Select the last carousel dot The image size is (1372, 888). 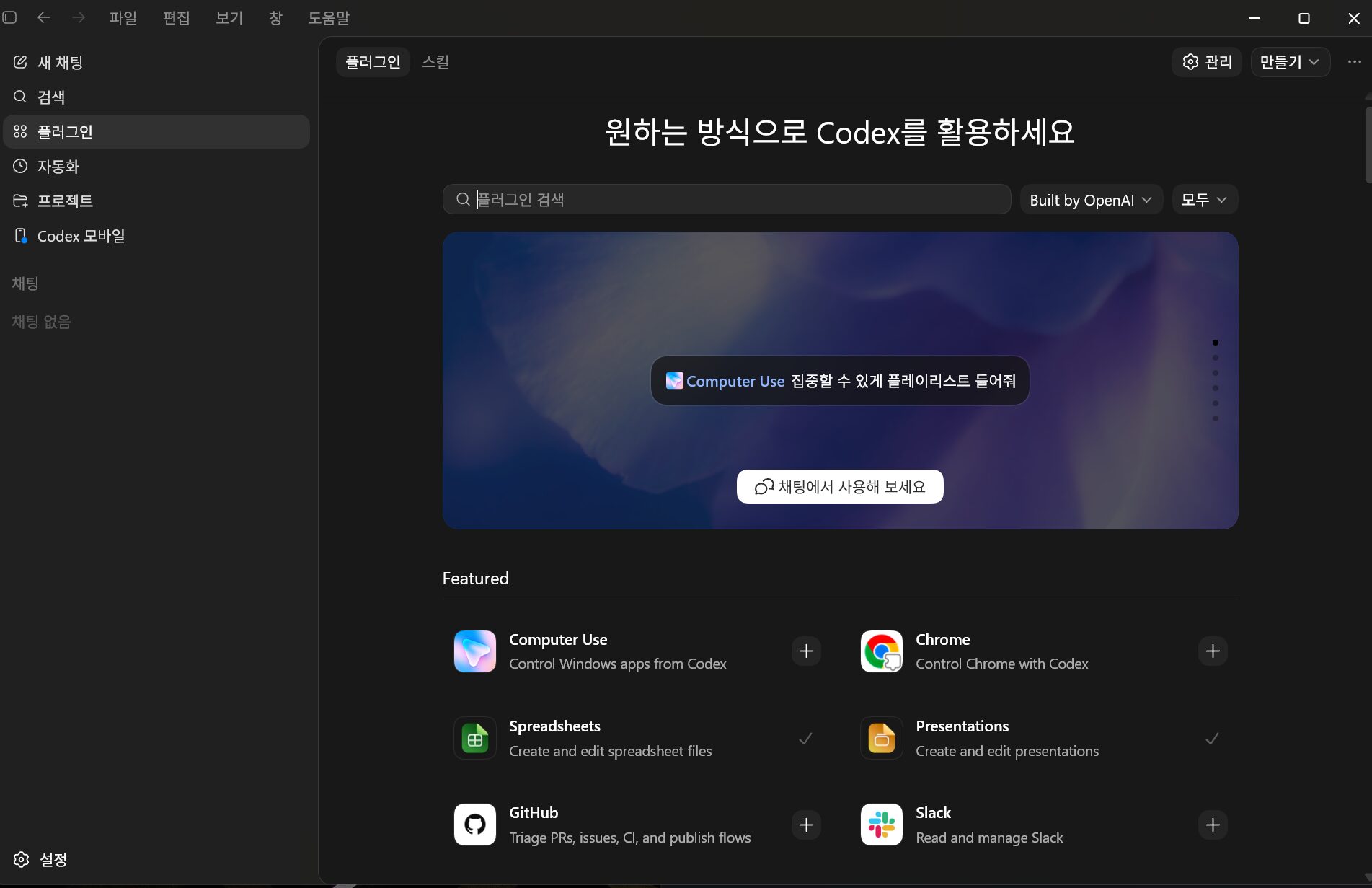(1216, 418)
